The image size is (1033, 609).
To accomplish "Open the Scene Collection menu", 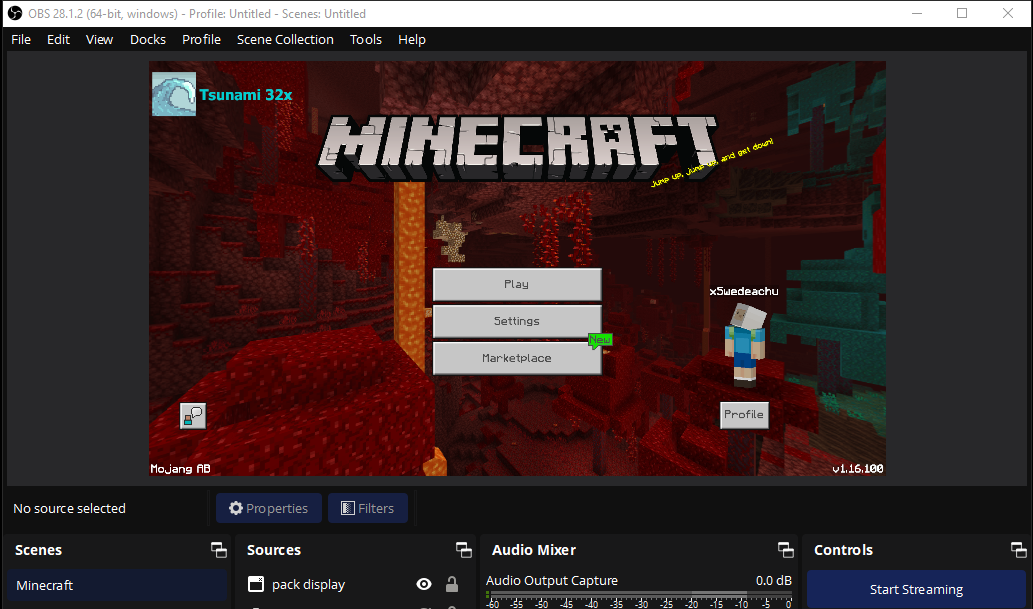I will (284, 39).
